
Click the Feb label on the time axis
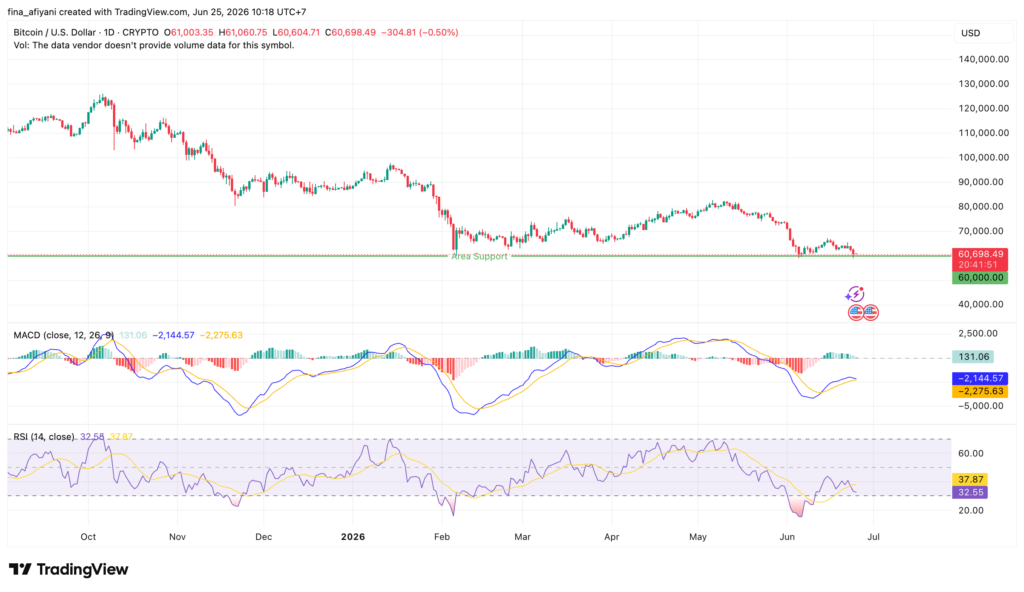(x=442, y=536)
